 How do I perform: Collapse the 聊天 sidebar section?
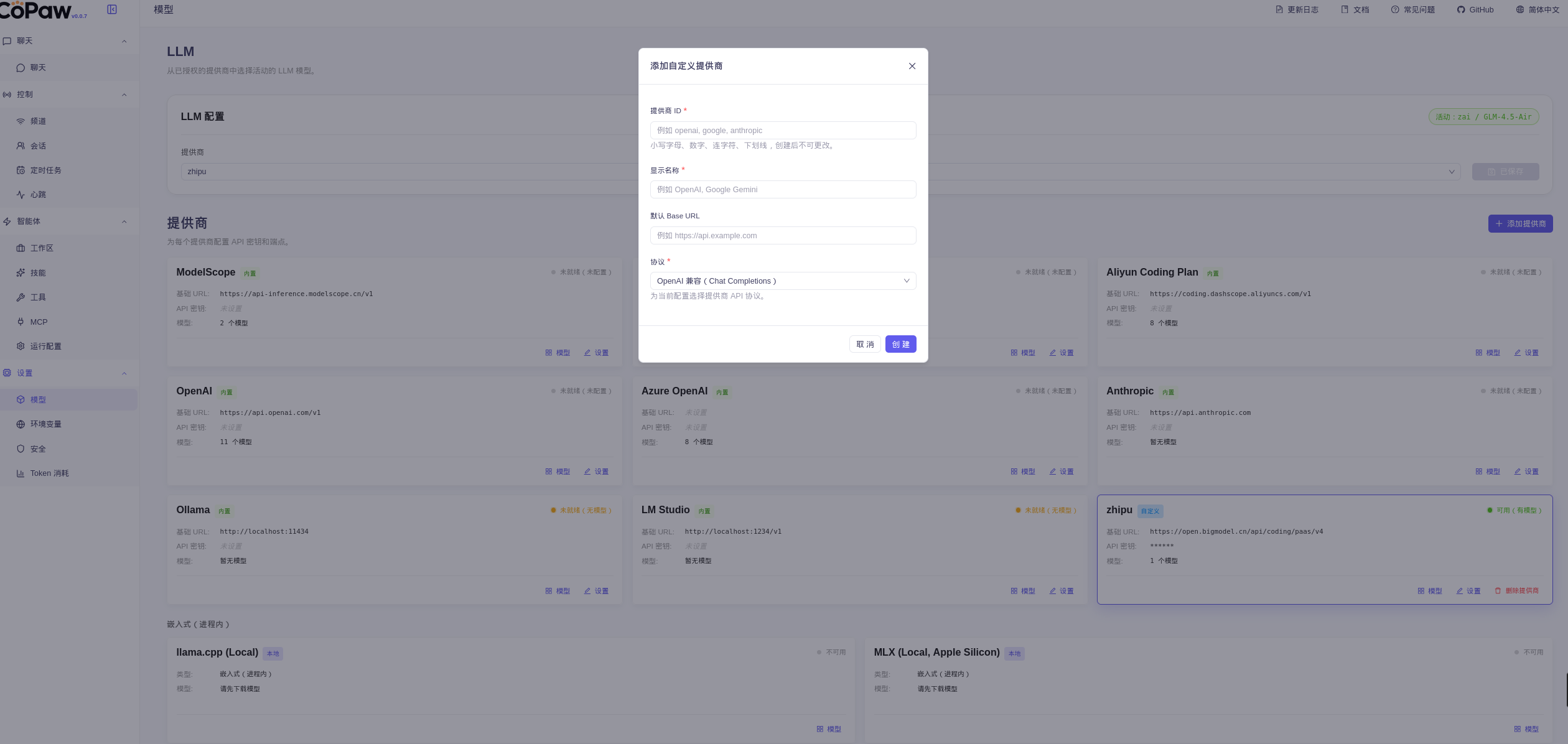124,41
